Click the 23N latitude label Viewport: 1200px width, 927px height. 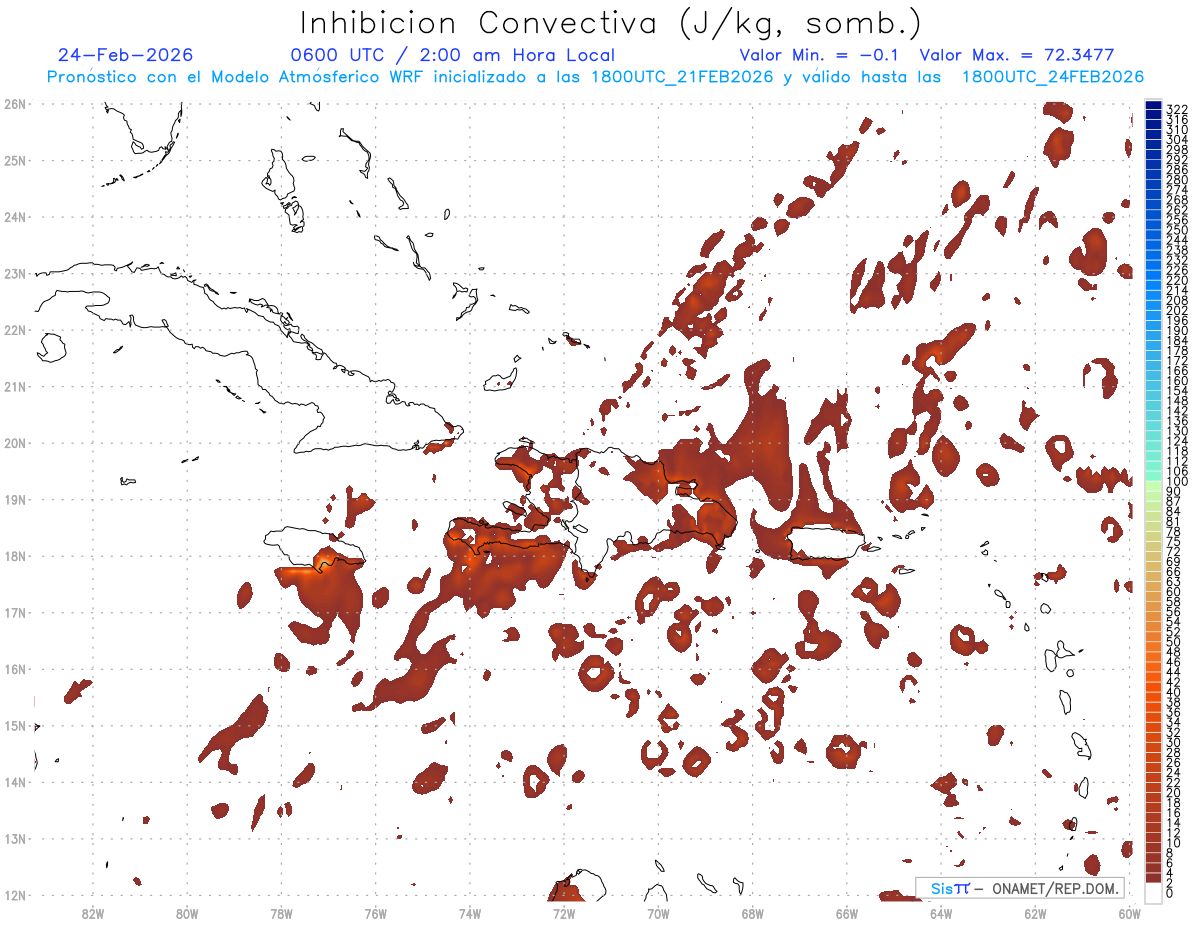15,273
